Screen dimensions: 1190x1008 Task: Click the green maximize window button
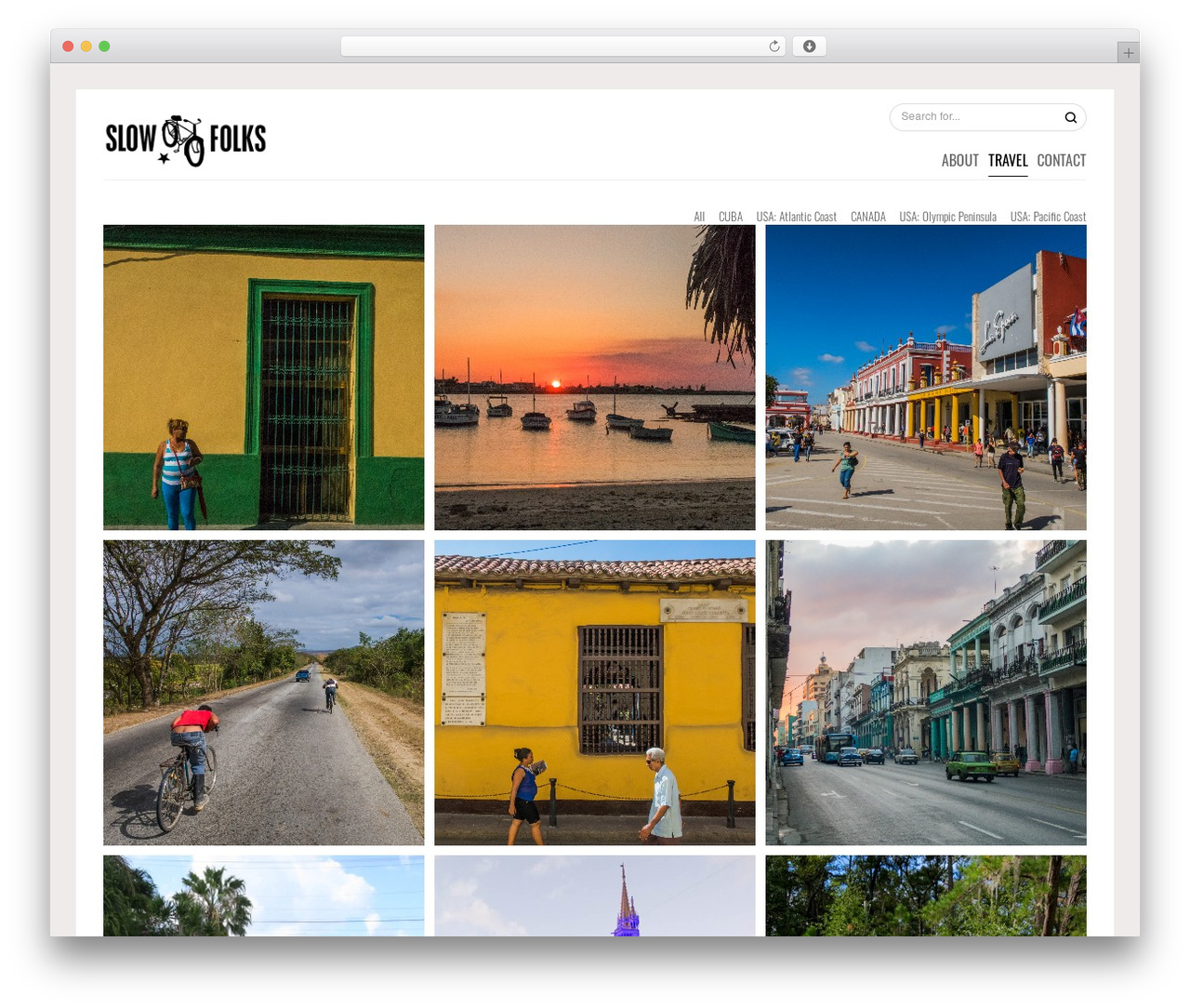pos(104,46)
